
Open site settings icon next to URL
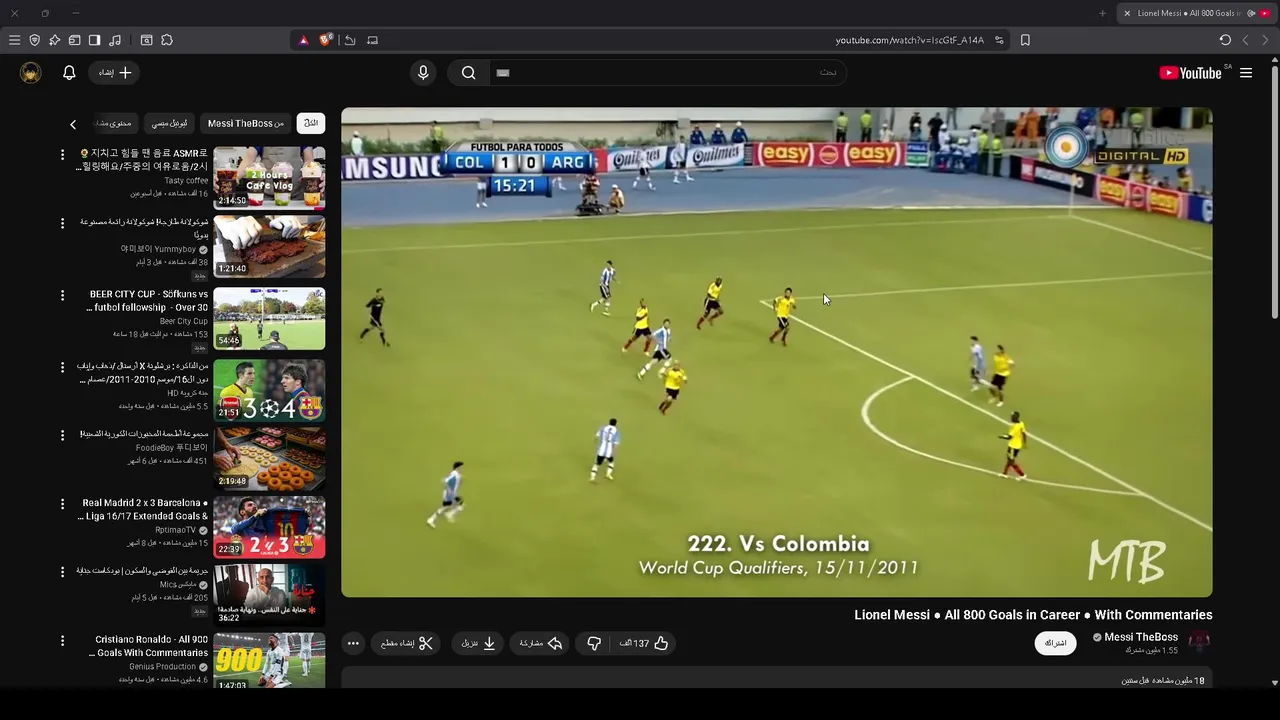tap(999, 40)
